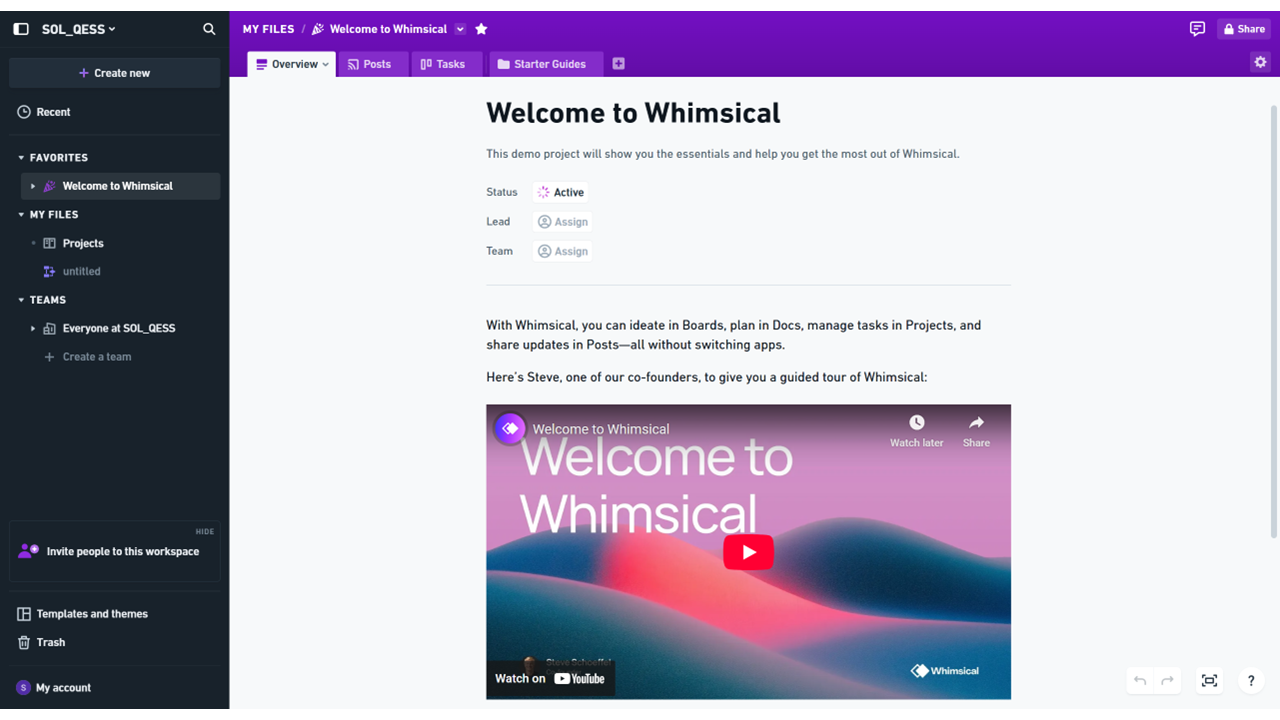Hide the invite people banner
Image resolution: width=1280 pixels, height=720 pixels.
pos(205,532)
